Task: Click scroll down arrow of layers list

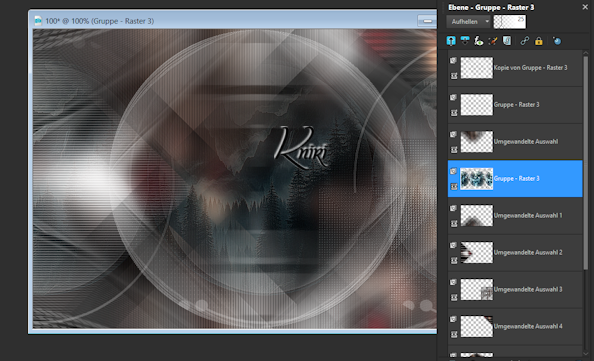Action: click(x=586, y=353)
